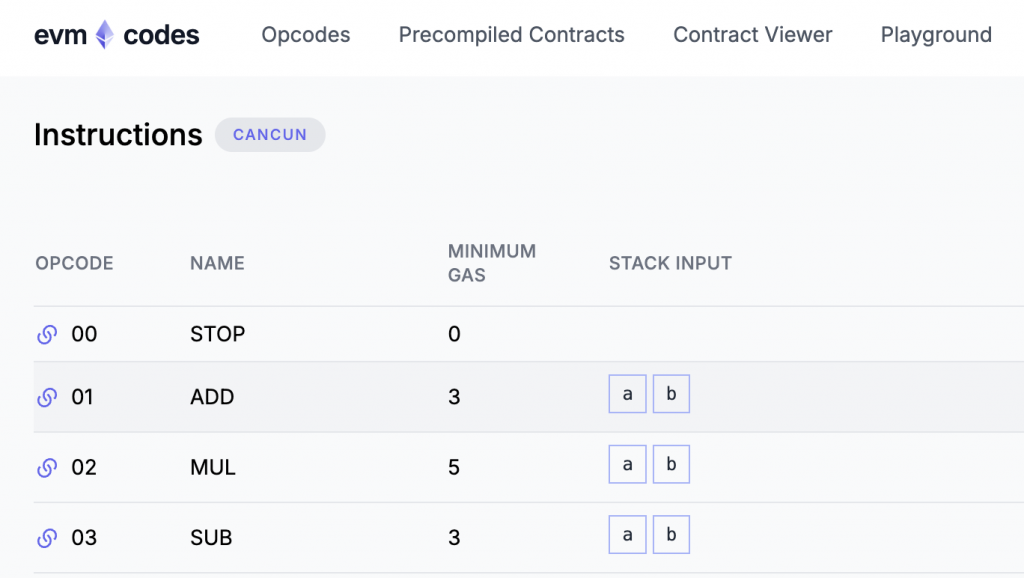Image resolution: width=1024 pixels, height=578 pixels.
Task: Click the link icon beside opcode 00
Action: [46, 335]
